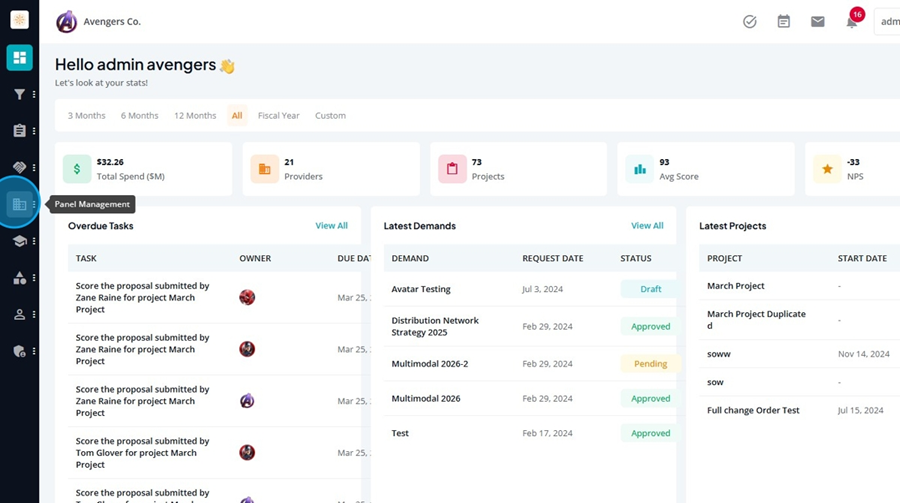Open the graduation cap sidebar icon
The image size is (900, 503).
click(20, 241)
